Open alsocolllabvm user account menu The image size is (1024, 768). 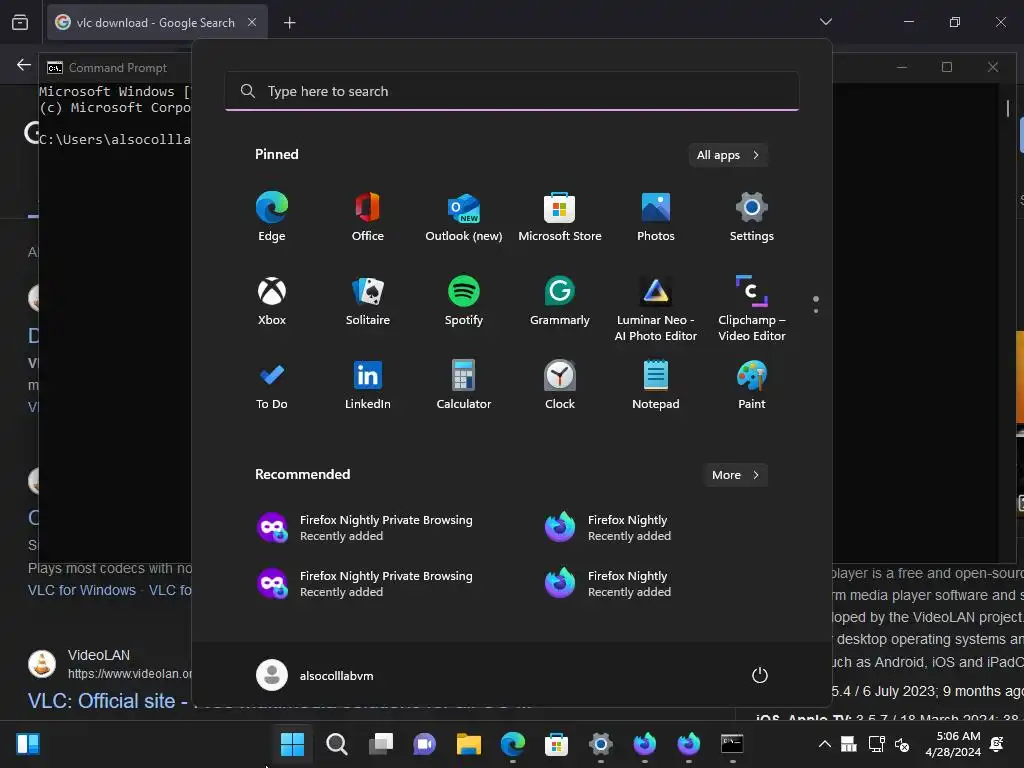[x=315, y=675]
